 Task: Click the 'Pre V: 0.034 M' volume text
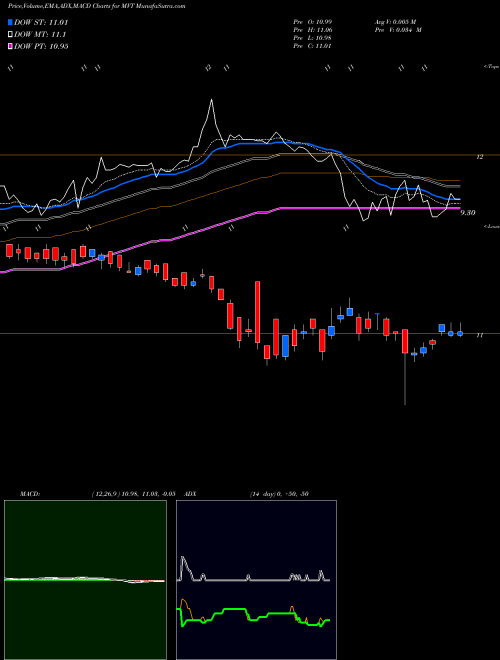[398, 30]
